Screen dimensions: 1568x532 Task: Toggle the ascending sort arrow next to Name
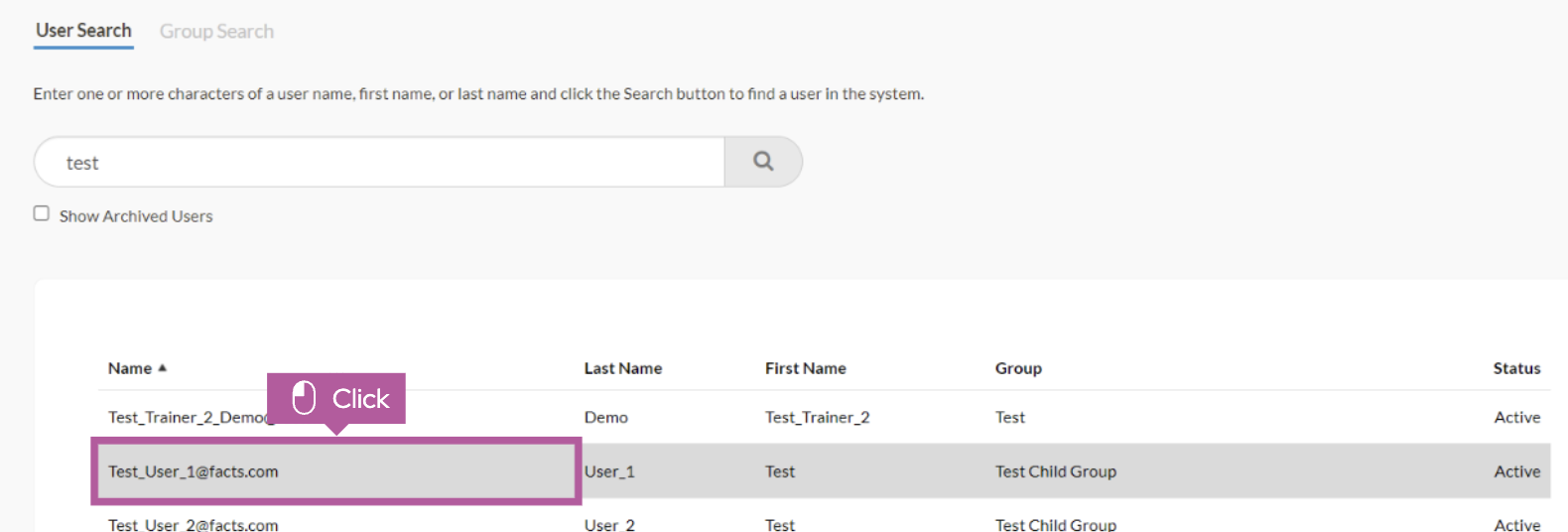(x=163, y=368)
